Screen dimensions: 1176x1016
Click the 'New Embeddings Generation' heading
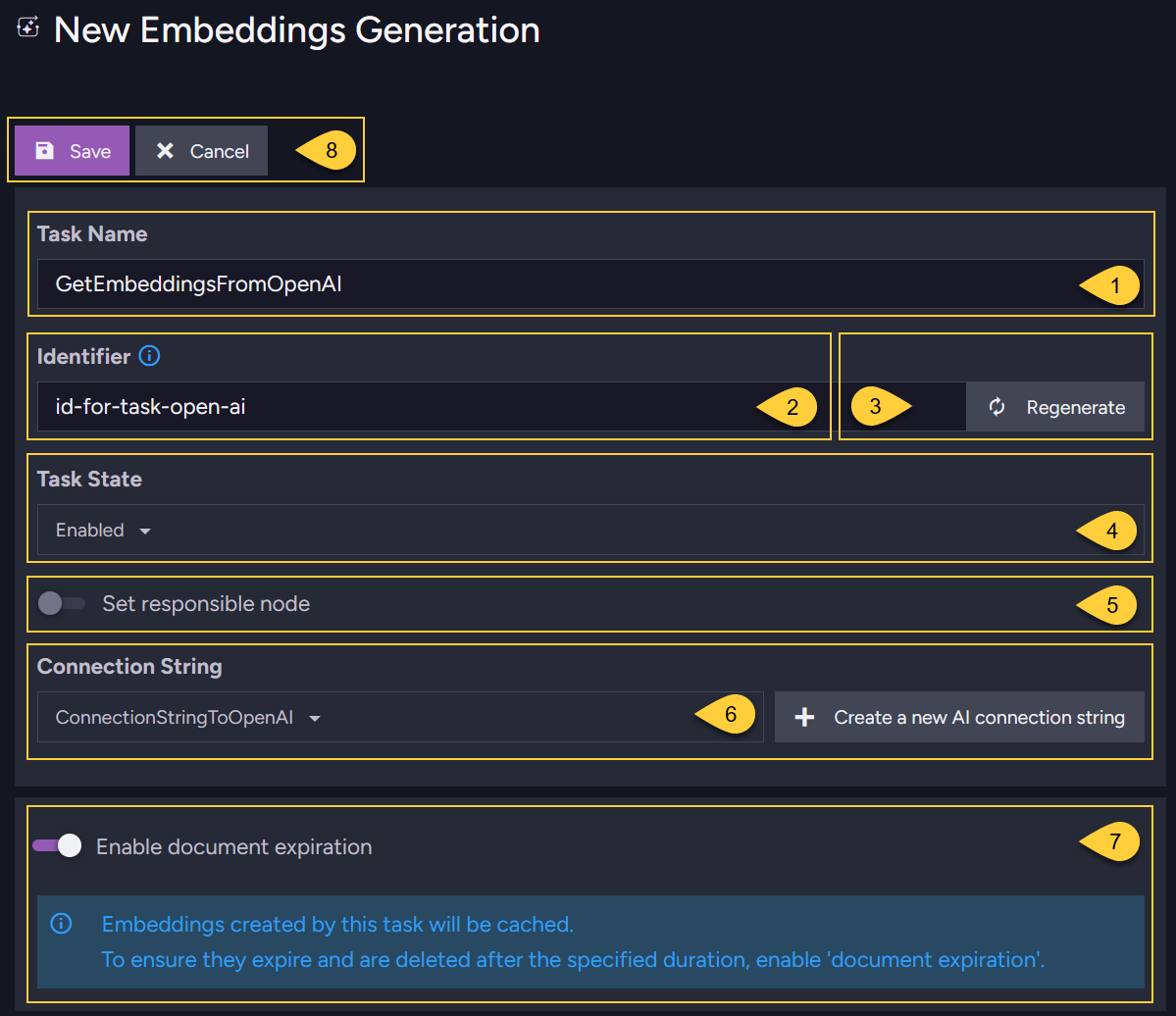297,30
